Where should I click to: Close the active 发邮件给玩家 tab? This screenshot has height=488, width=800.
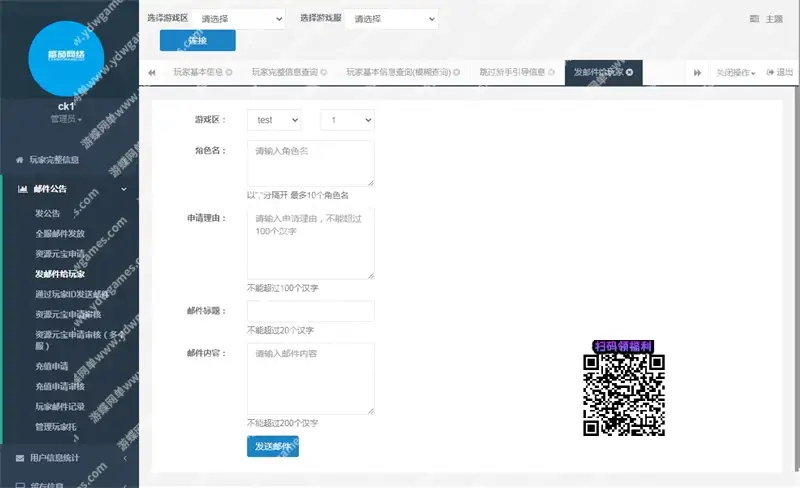coord(630,72)
